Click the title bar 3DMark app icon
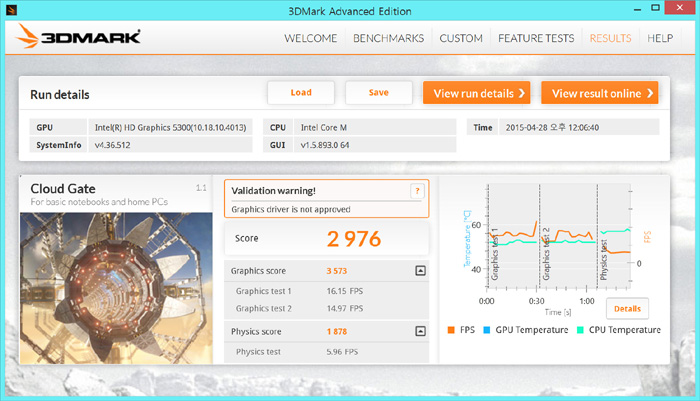 [11, 9]
